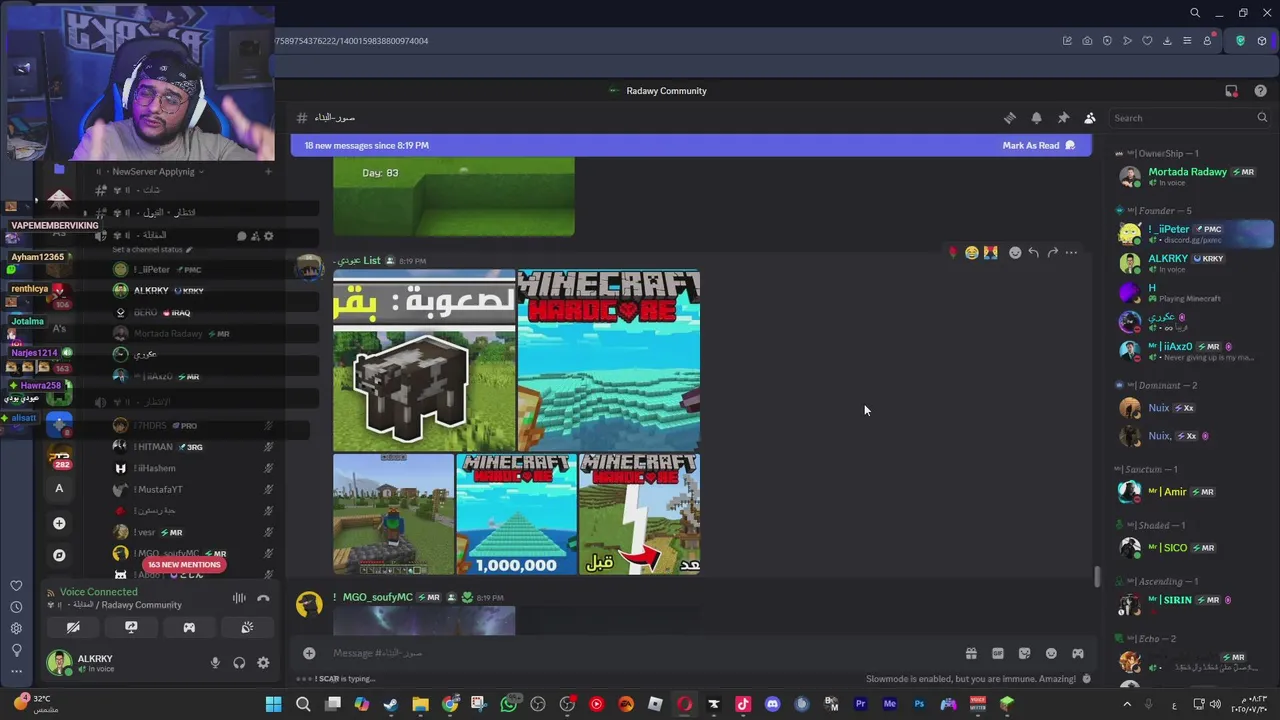
Task: Open browser send flow arrow icon
Action: point(1127,41)
